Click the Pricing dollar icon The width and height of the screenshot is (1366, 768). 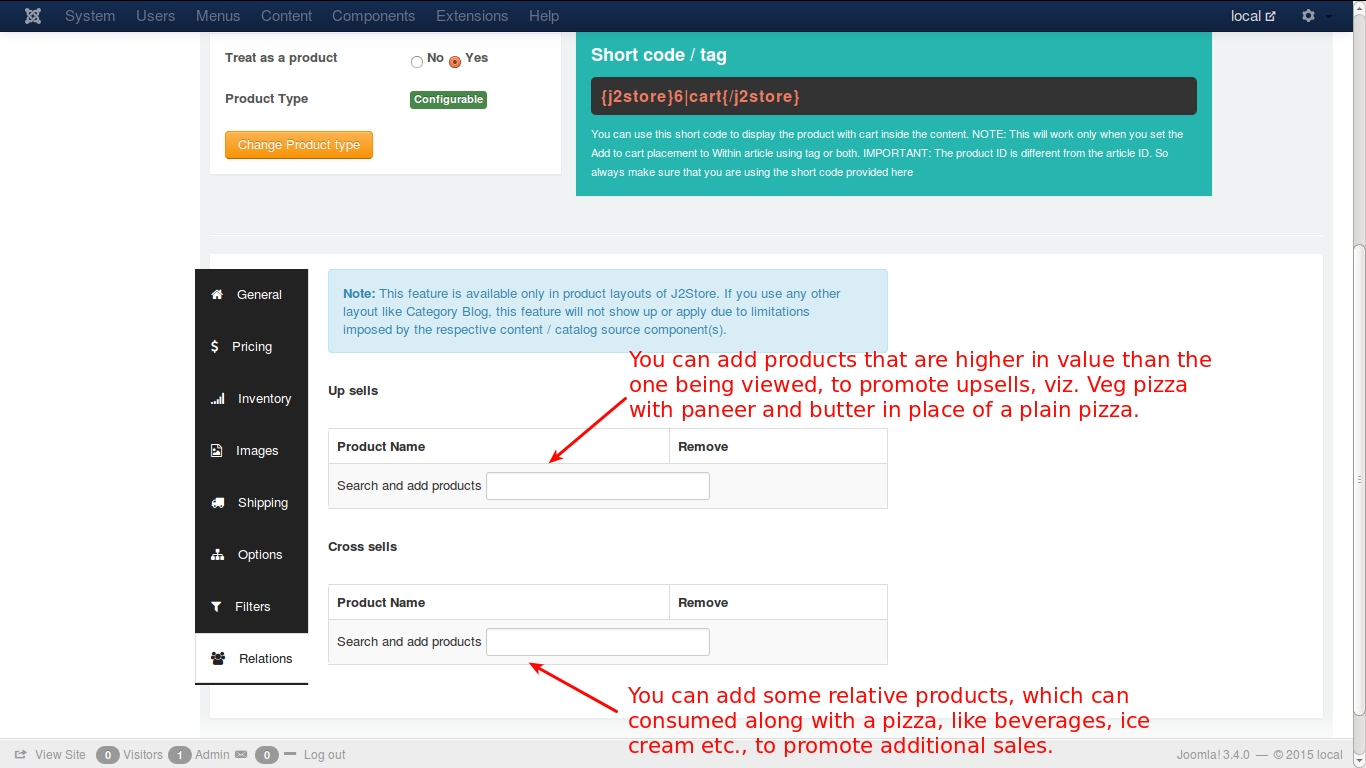tap(214, 347)
